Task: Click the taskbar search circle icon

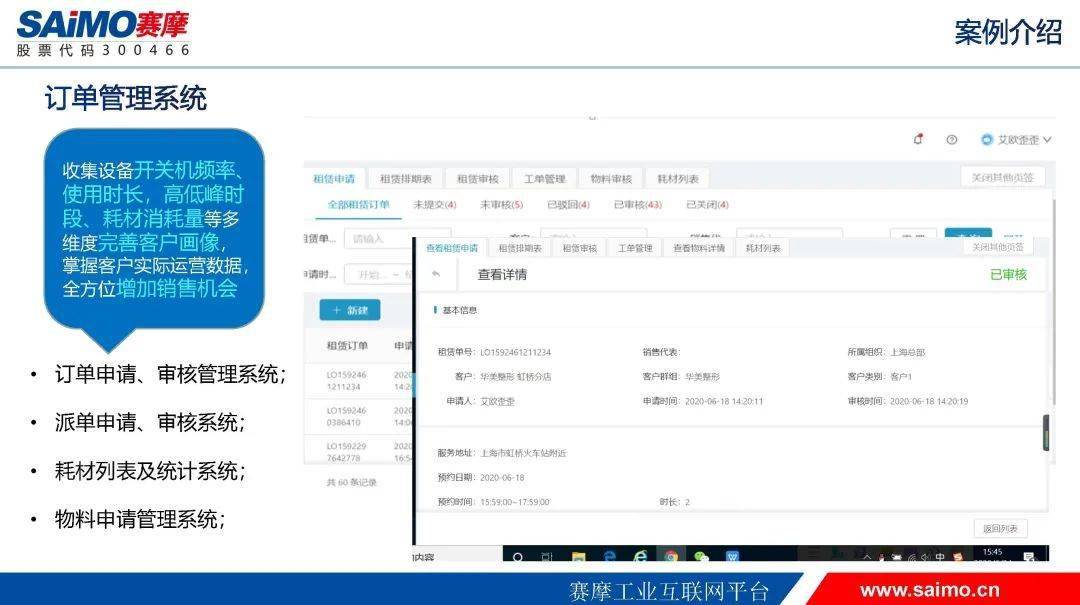Action: click(x=519, y=556)
